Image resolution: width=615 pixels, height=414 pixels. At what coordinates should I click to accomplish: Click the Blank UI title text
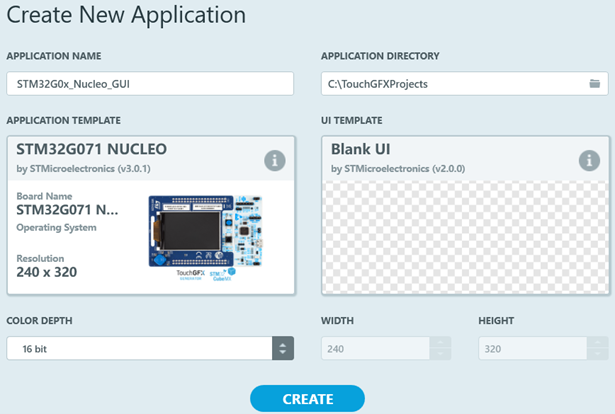[x=360, y=149]
